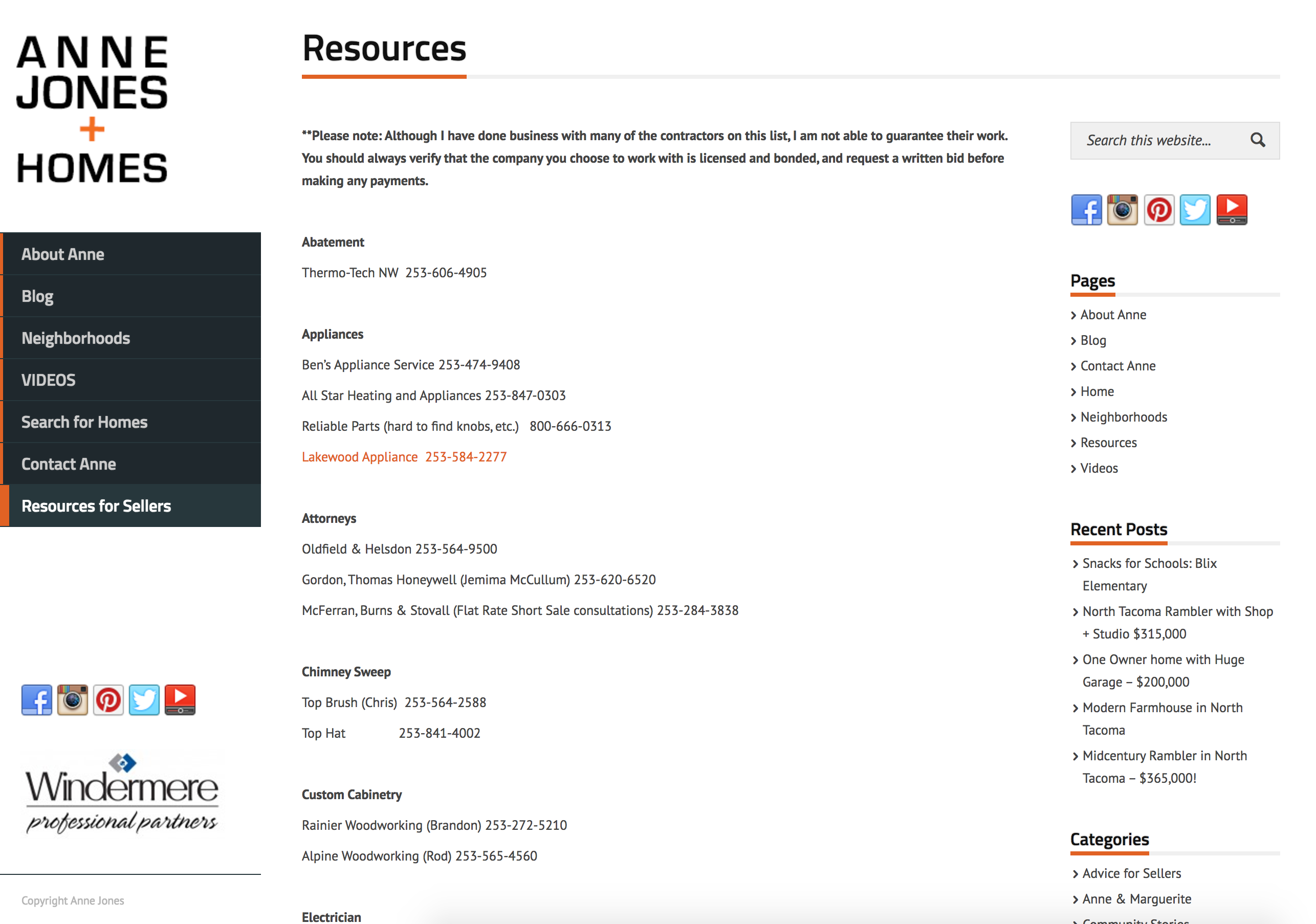Click the Windermere professional partners logo
This screenshot has height=924, width=1316.
point(121,794)
